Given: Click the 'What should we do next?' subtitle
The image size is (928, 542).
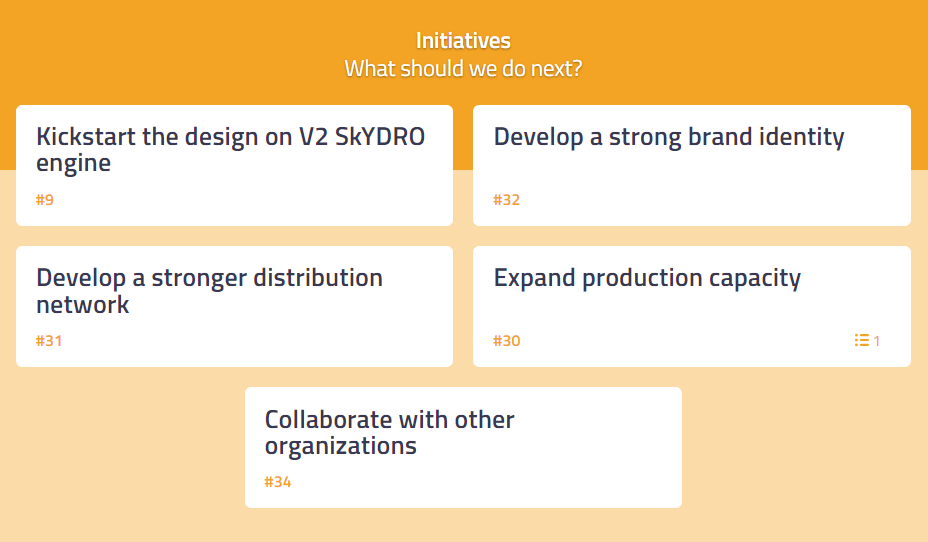Looking at the screenshot, I should [x=463, y=69].
